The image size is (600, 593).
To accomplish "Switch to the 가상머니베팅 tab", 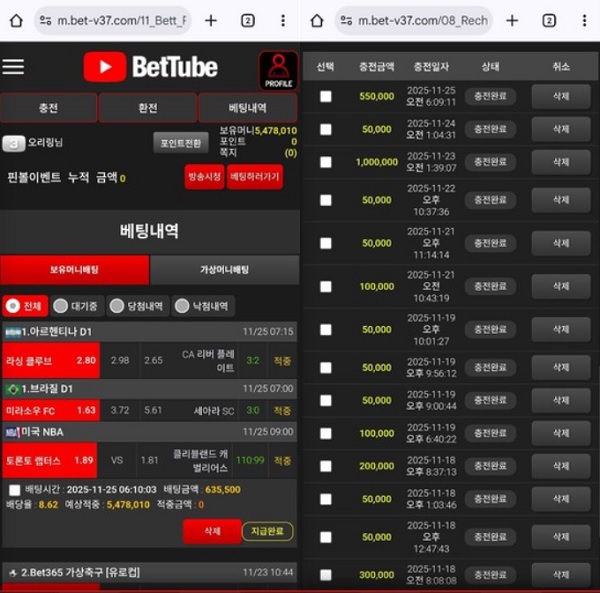I will click(224, 270).
